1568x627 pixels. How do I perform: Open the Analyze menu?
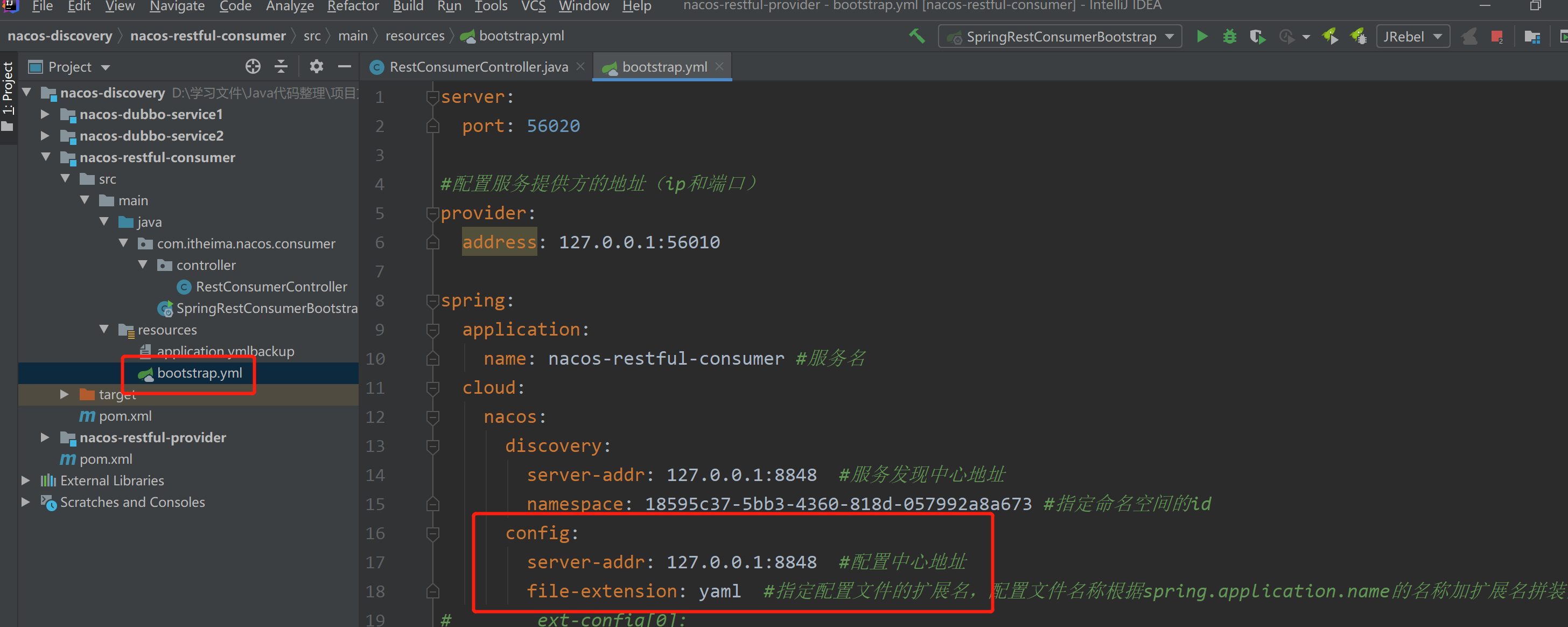pyautogui.click(x=290, y=6)
